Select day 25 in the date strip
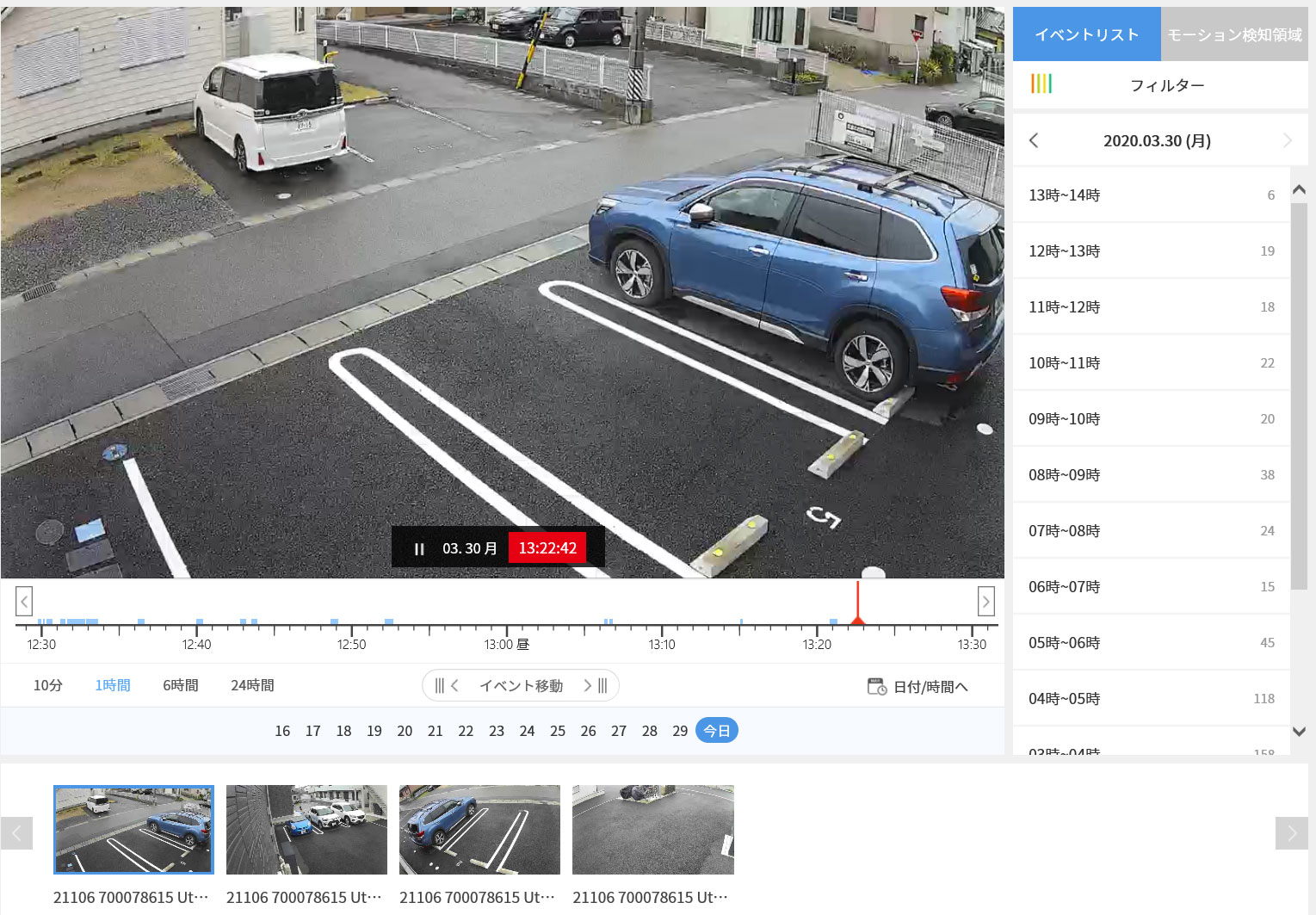 click(x=558, y=731)
